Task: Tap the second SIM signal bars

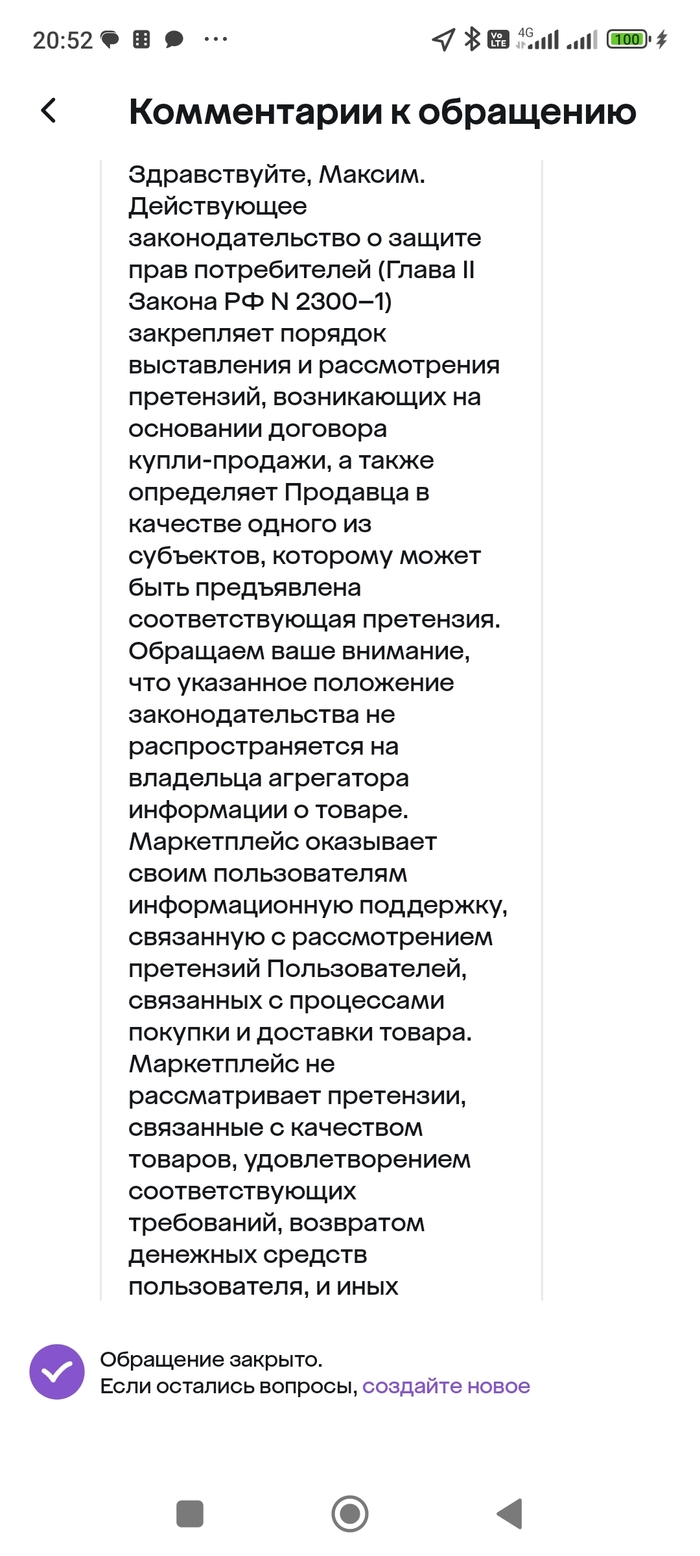Action: pos(581,40)
